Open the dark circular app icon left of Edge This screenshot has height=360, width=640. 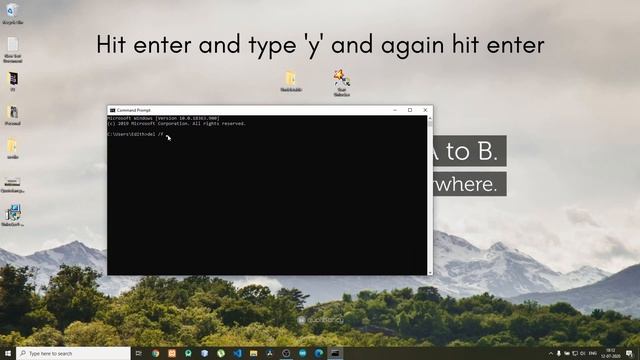(286, 353)
